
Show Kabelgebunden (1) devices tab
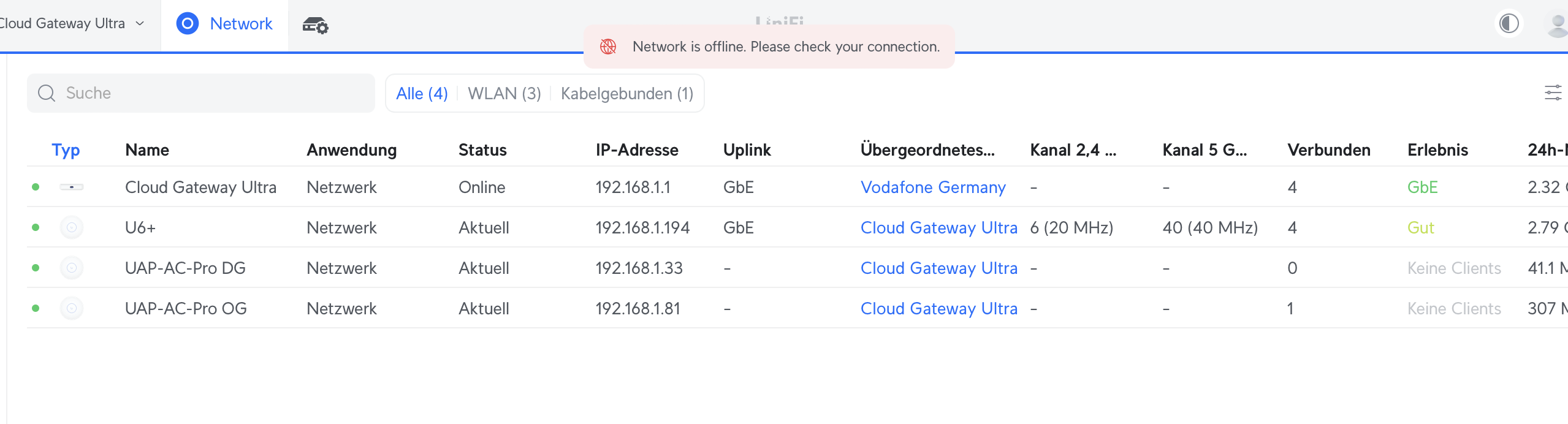[626, 93]
